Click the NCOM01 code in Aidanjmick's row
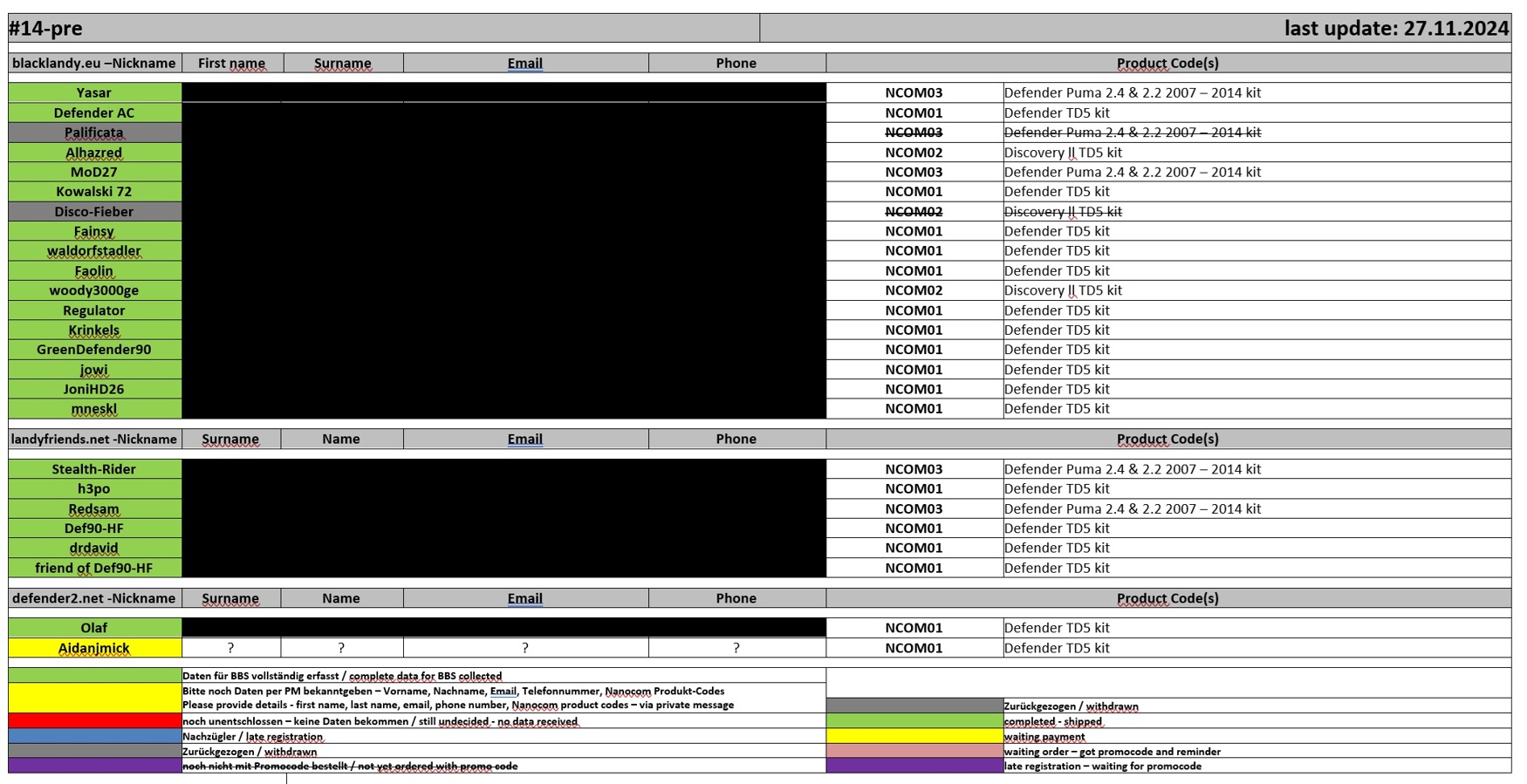 coord(914,648)
